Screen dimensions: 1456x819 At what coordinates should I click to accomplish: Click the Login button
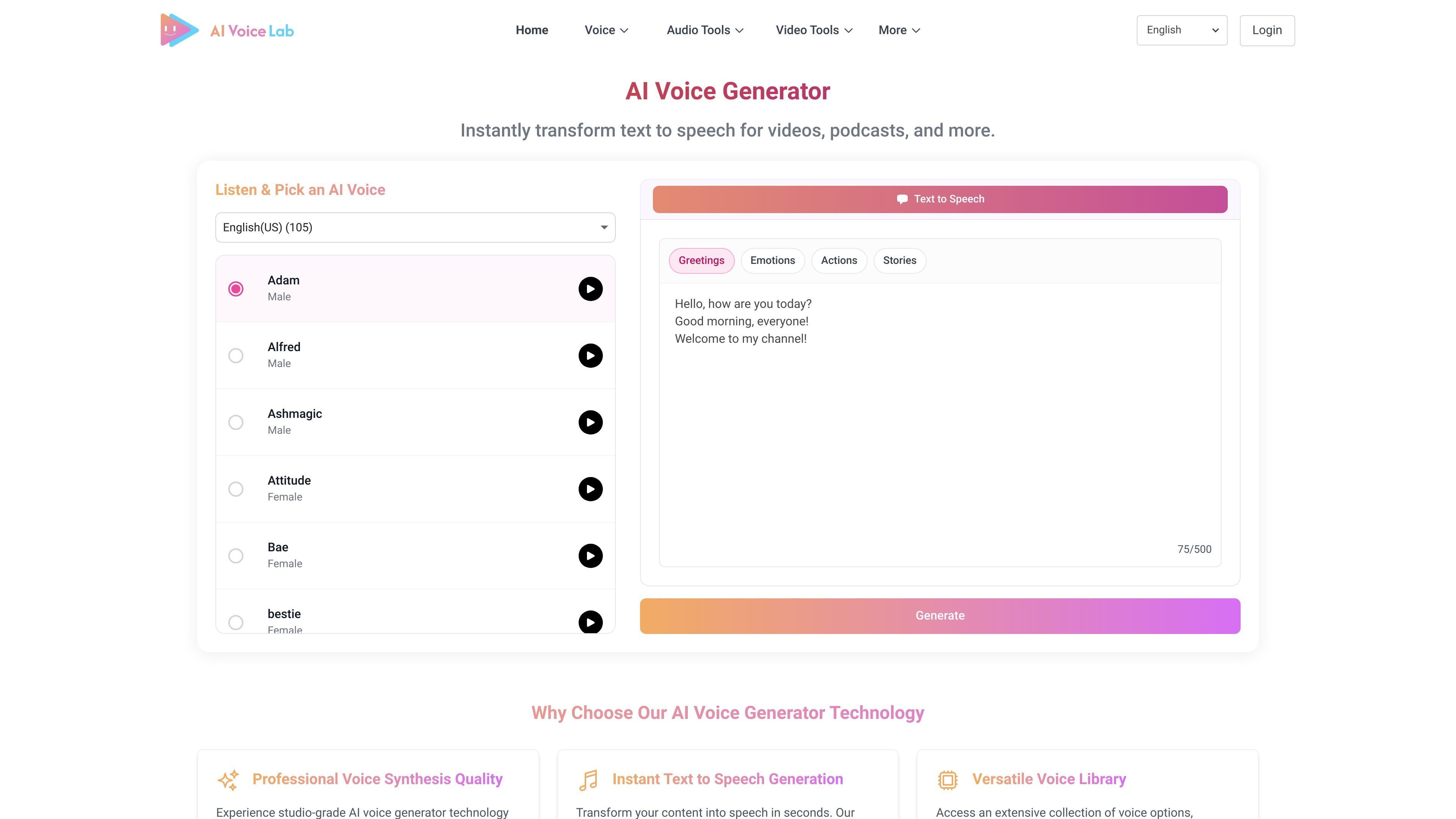click(x=1267, y=30)
